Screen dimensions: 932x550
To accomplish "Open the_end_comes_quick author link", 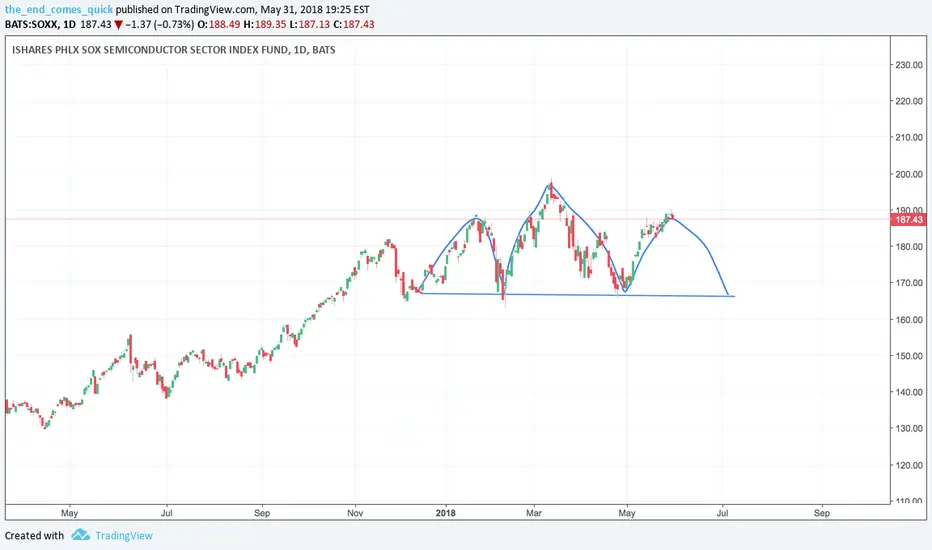I will point(58,10).
